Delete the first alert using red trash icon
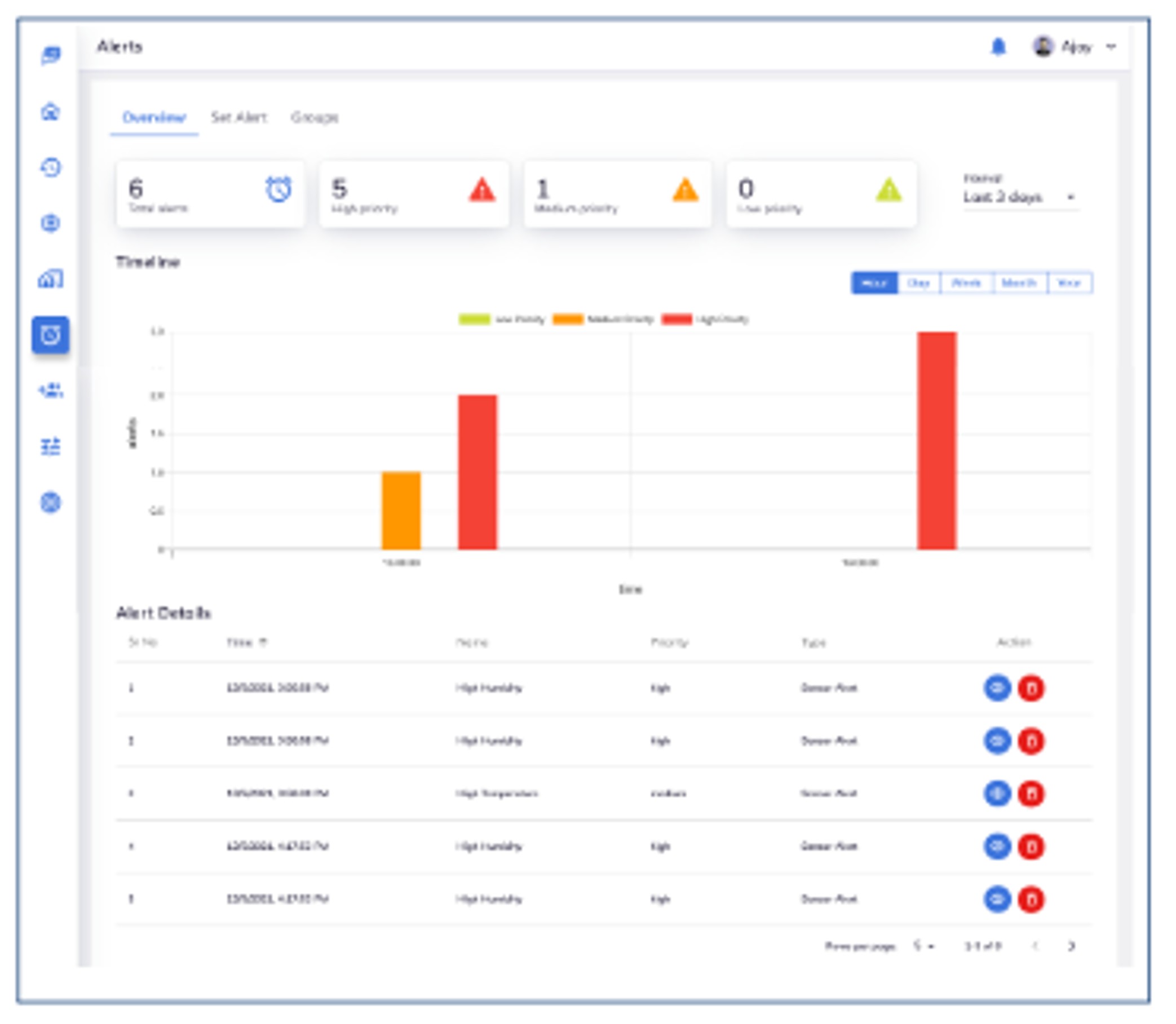This screenshot has width=1176, height=1024. point(1031,689)
